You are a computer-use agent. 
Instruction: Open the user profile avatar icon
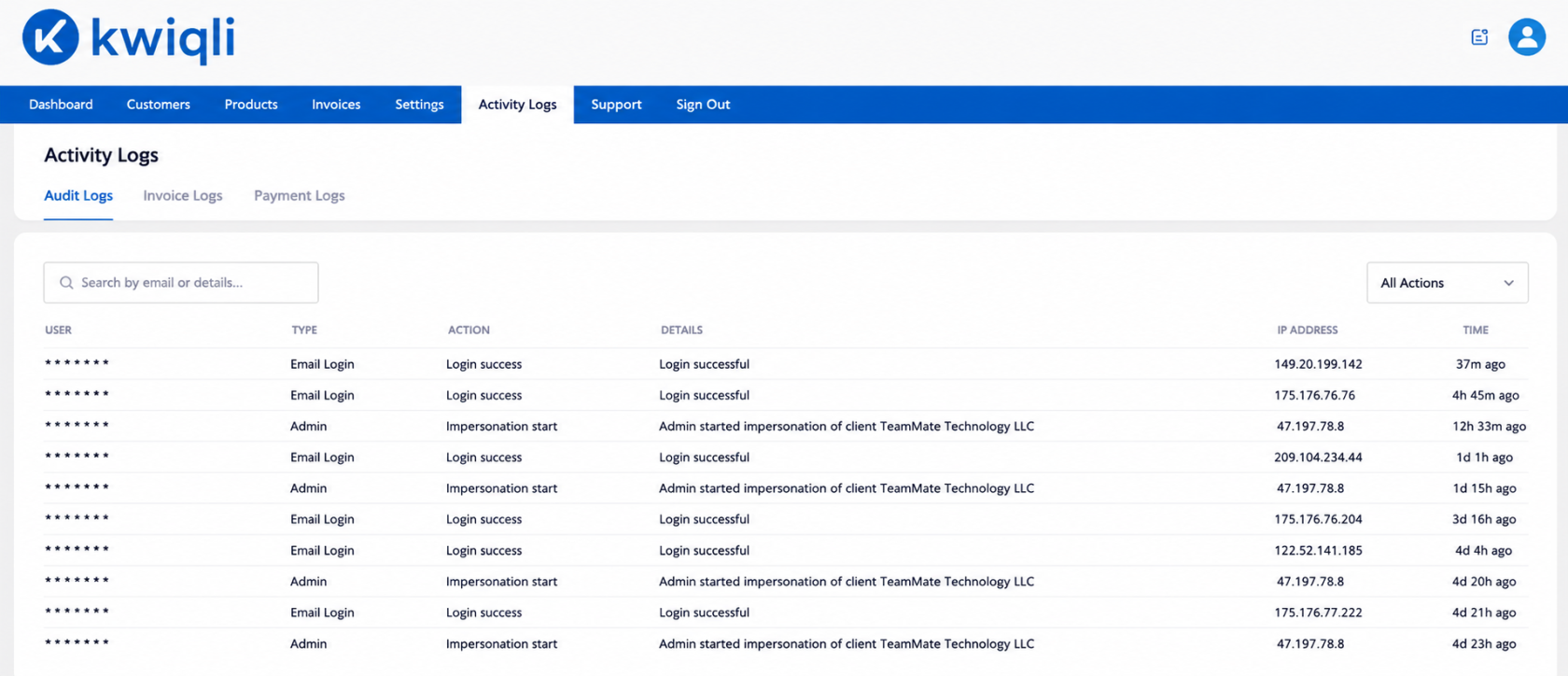tap(1527, 37)
